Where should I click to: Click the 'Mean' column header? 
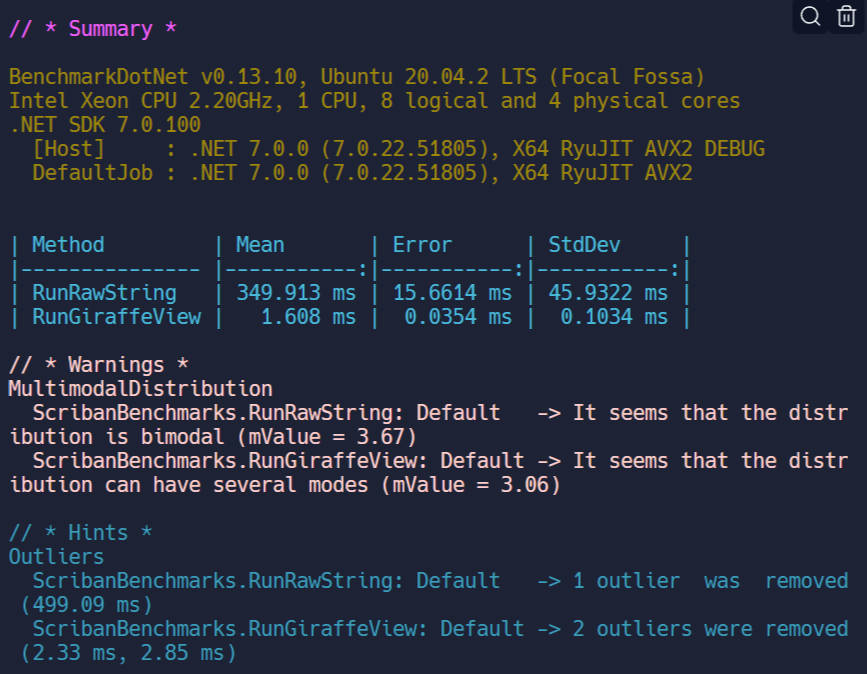tap(260, 245)
